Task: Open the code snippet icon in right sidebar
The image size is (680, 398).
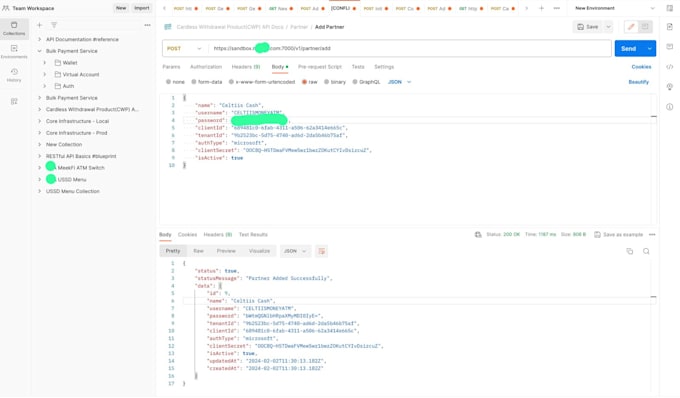Action: tap(670, 67)
